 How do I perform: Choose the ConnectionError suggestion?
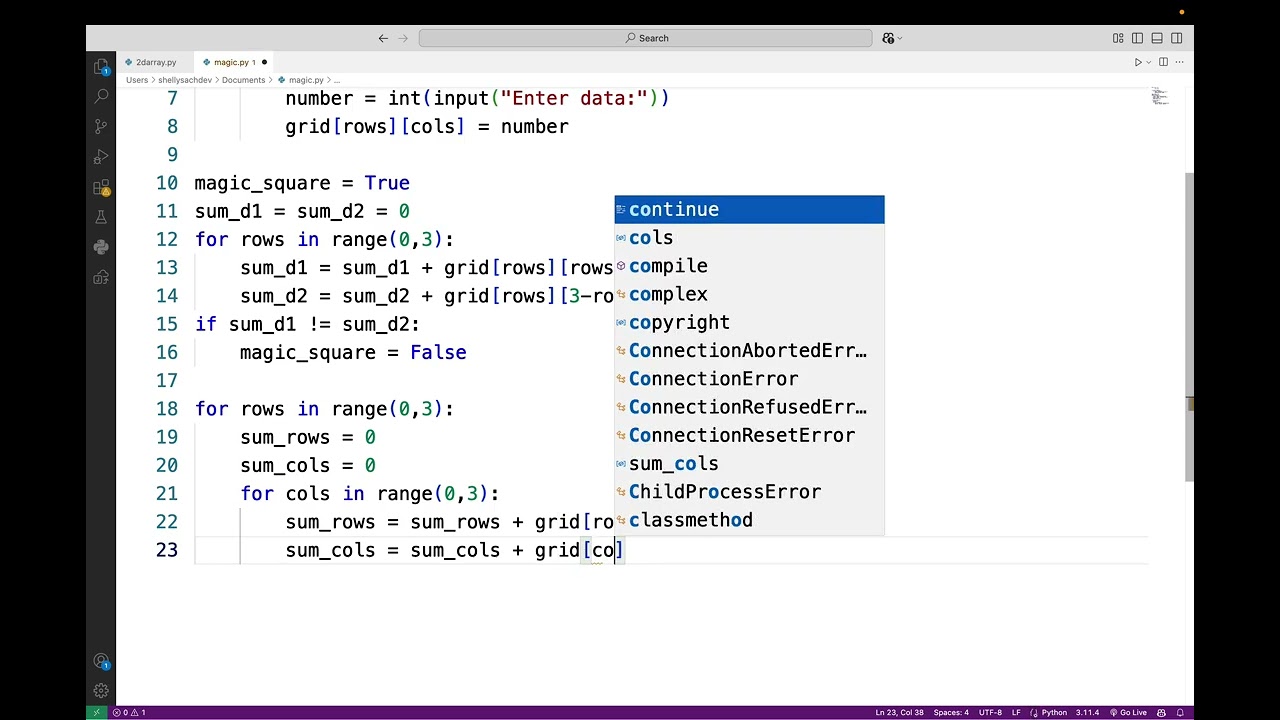pos(749,379)
